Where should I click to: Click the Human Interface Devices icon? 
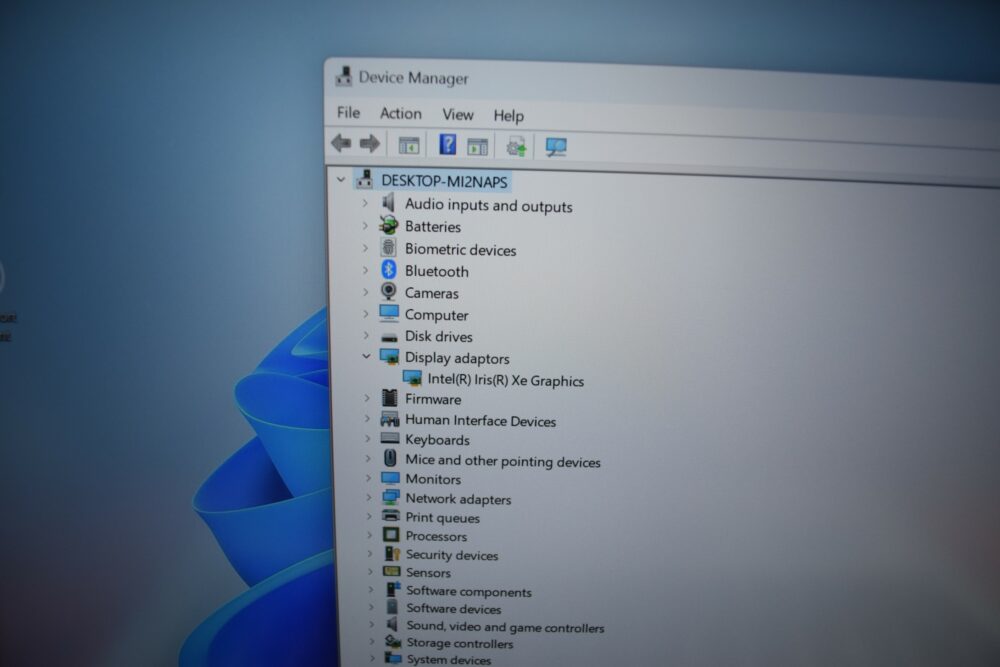[390, 419]
